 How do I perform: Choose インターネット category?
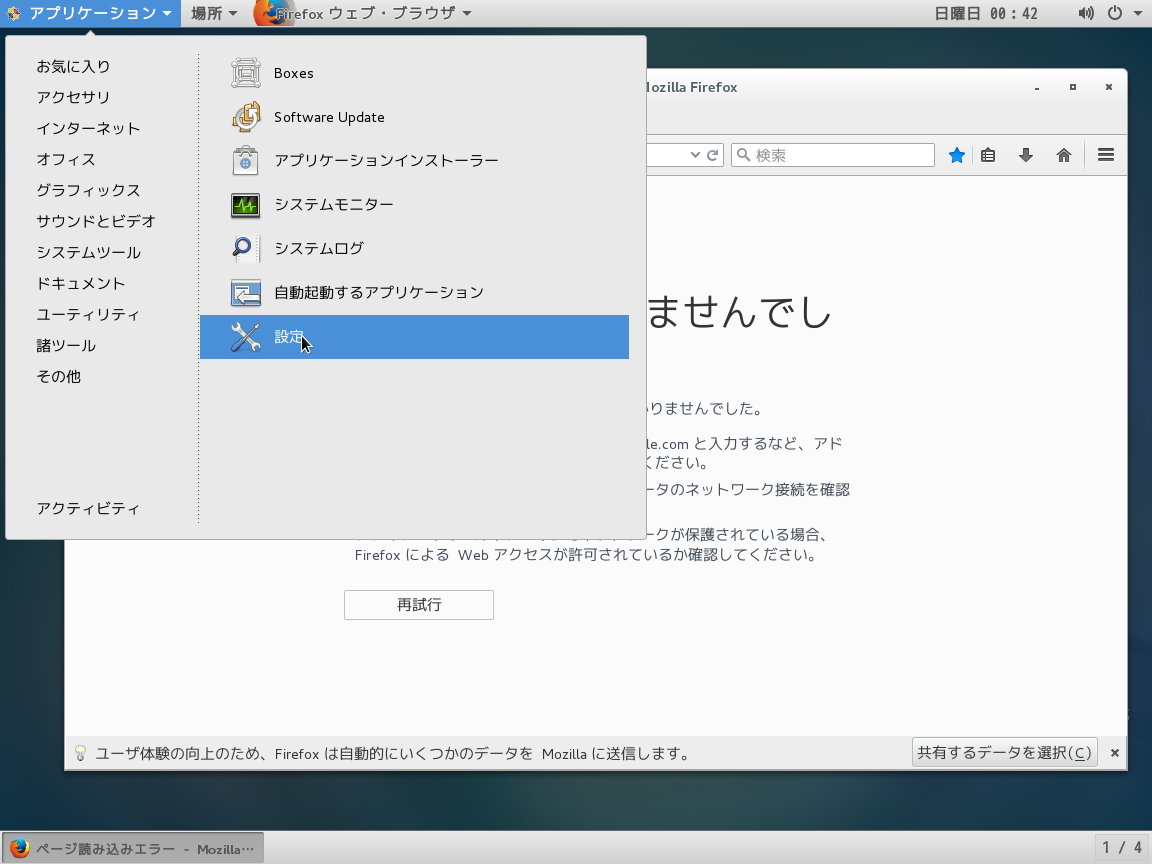click(88, 129)
